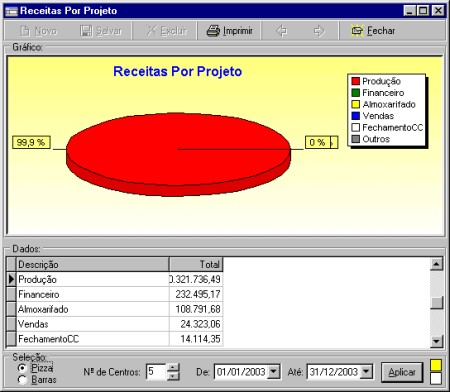Open the De date dropdown
The height and width of the screenshot is (392, 450).
[274, 372]
